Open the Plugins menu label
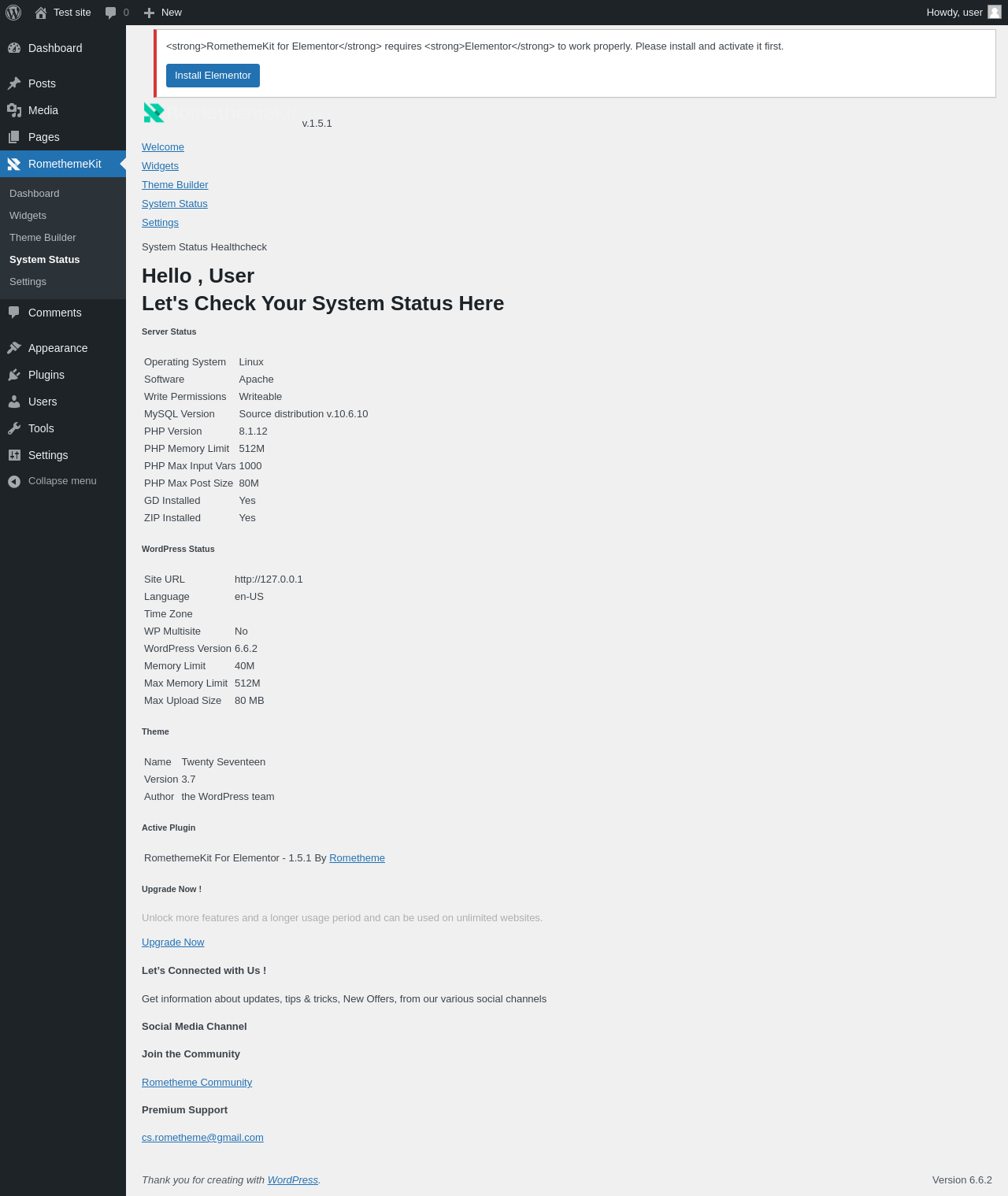 (x=46, y=375)
